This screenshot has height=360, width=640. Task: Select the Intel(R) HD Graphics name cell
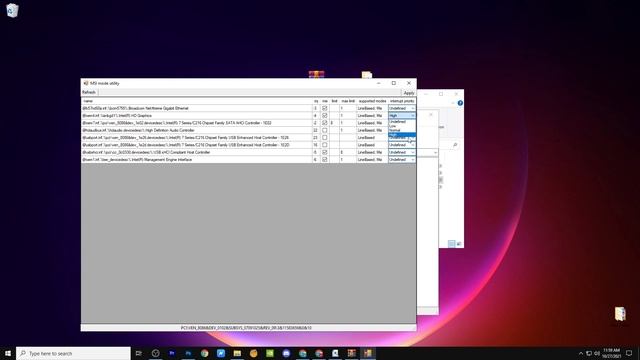(197, 116)
